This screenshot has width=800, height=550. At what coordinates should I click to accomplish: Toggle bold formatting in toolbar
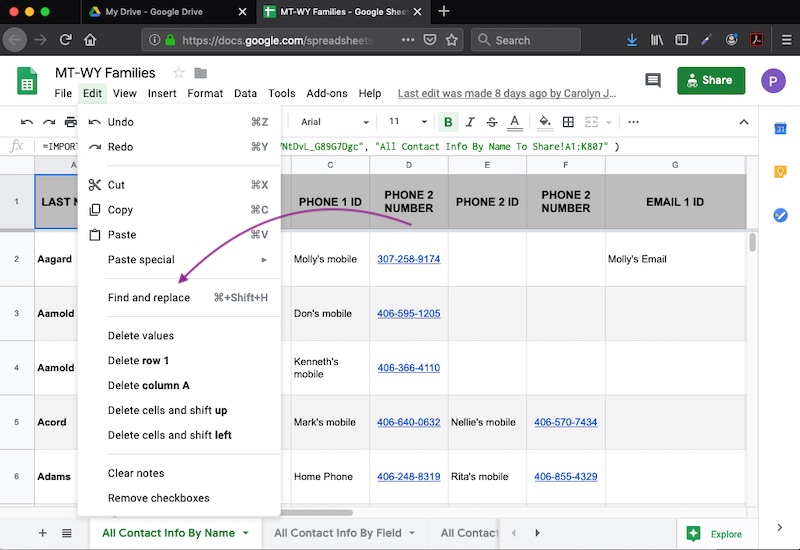[448, 122]
